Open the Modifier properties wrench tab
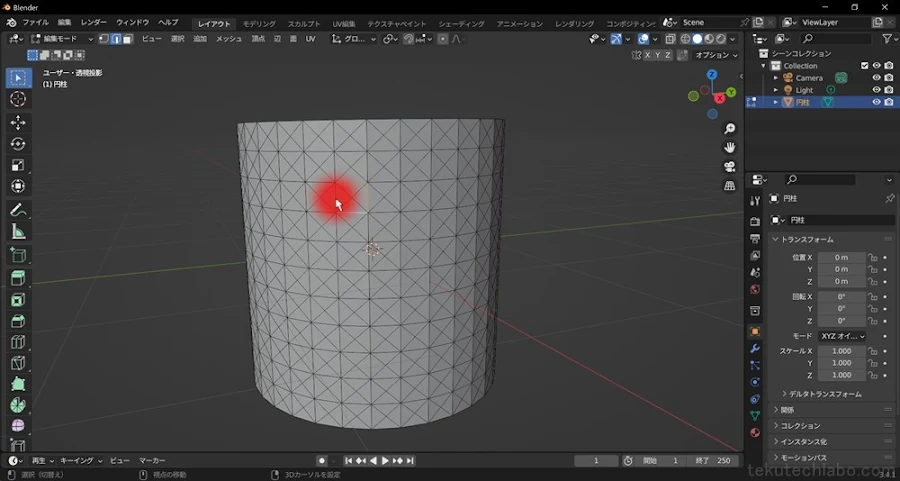Viewport: 900px width, 481px height. point(755,348)
